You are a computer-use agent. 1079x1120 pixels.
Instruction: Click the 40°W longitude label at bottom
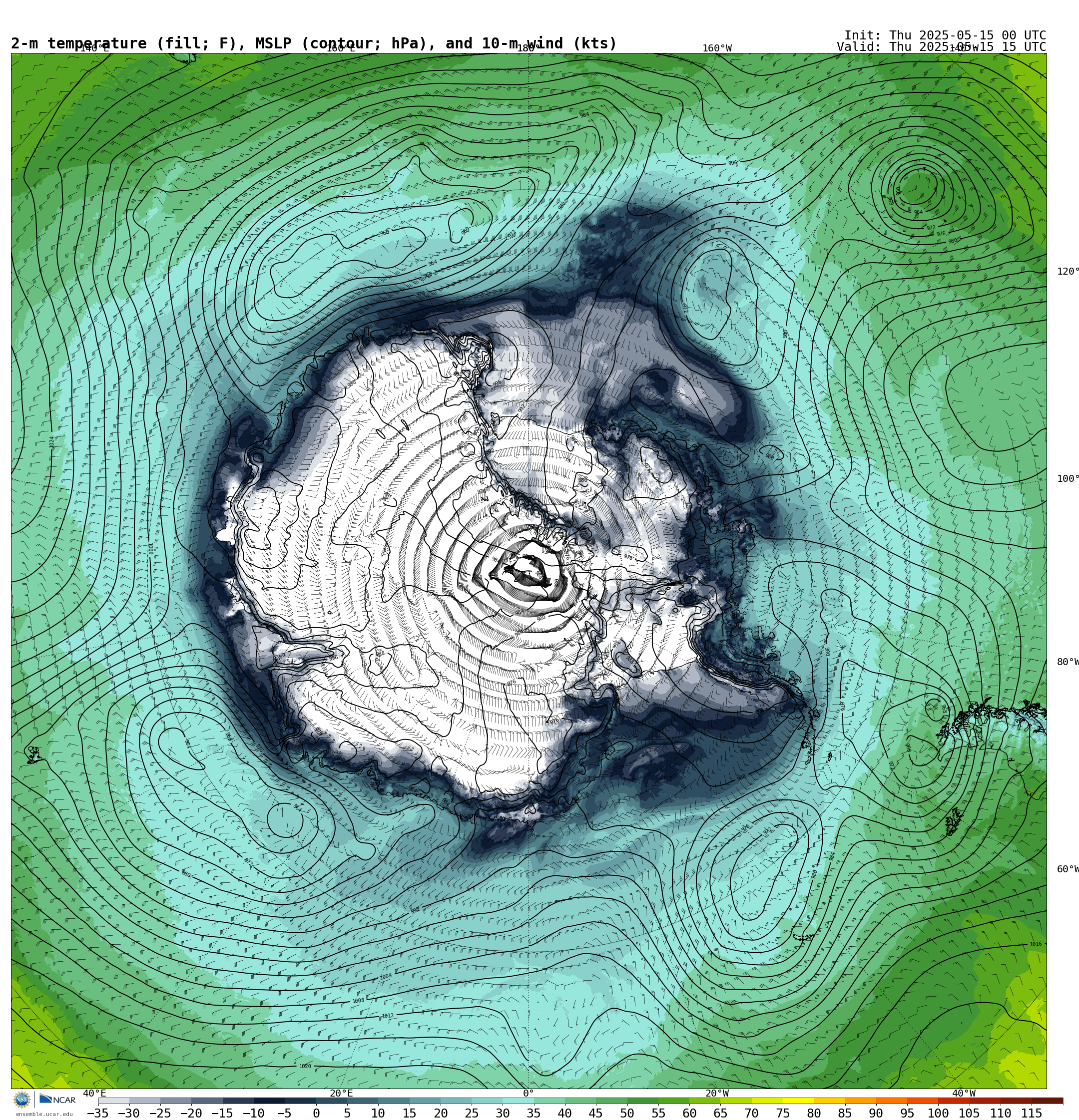(x=964, y=1093)
